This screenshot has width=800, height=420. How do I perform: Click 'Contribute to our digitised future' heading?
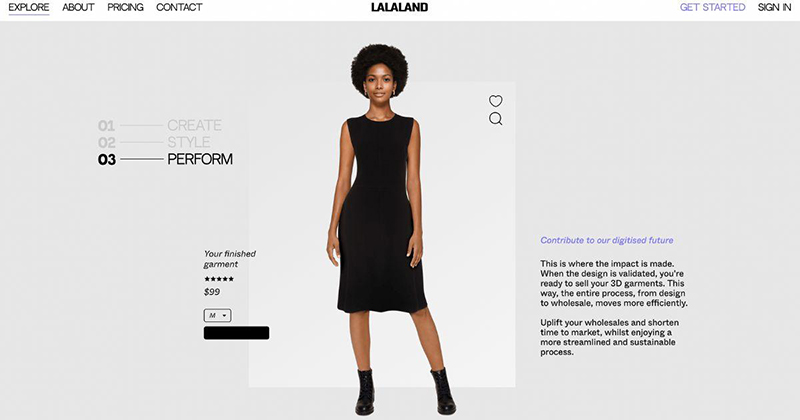click(607, 240)
